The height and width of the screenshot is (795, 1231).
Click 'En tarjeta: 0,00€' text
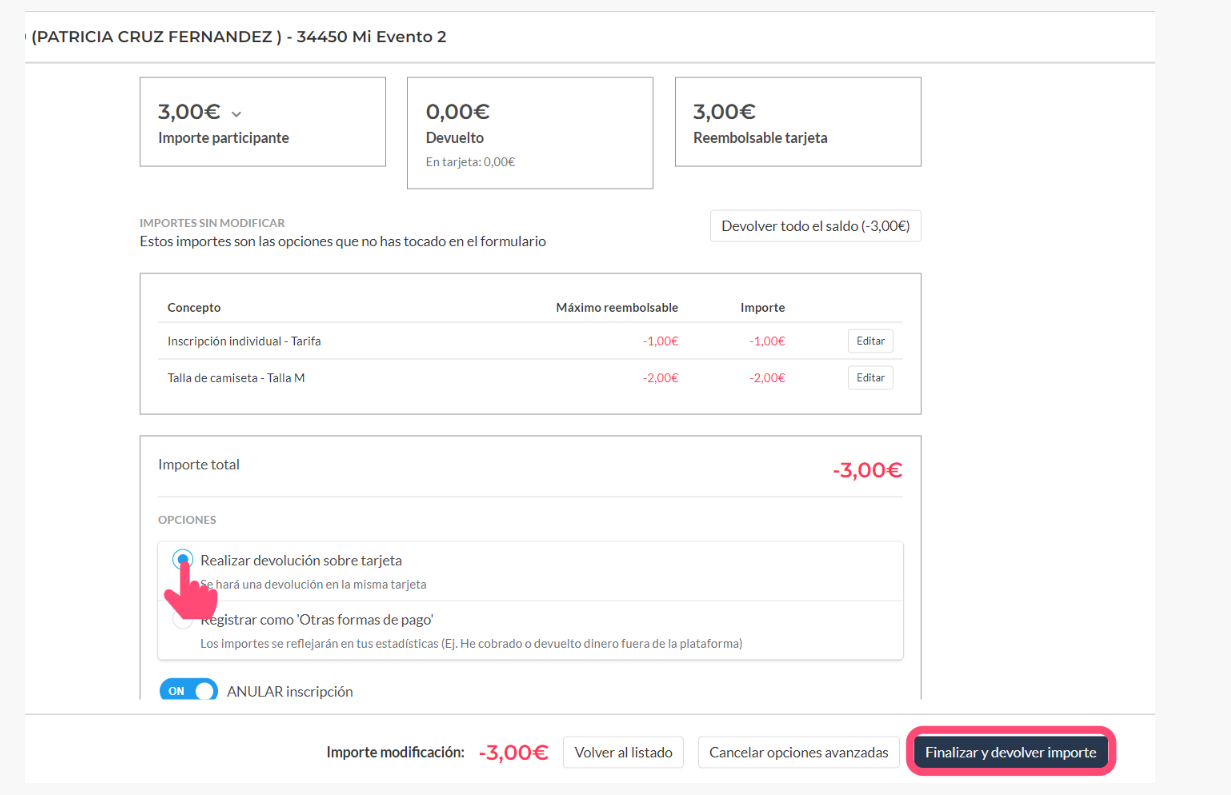coord(470,161)
